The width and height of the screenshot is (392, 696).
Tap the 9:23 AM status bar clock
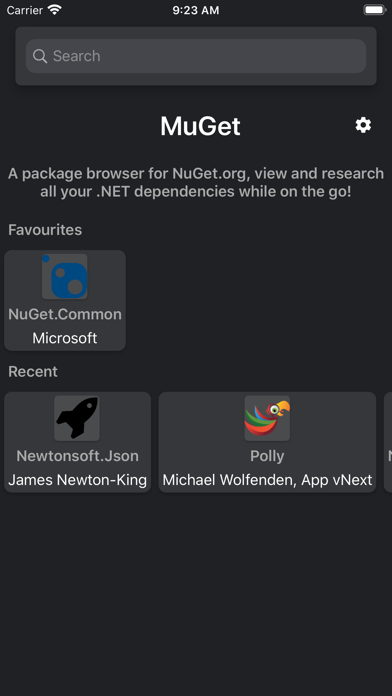[196, 10]
